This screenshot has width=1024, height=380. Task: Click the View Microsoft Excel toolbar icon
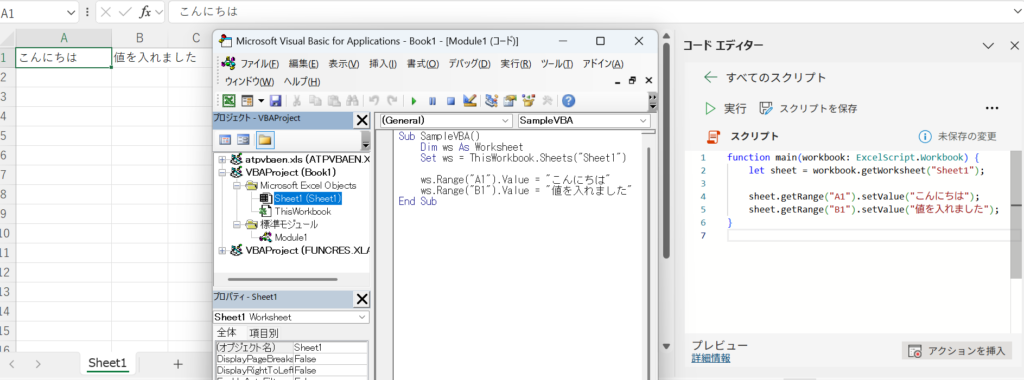click(229, 101)
